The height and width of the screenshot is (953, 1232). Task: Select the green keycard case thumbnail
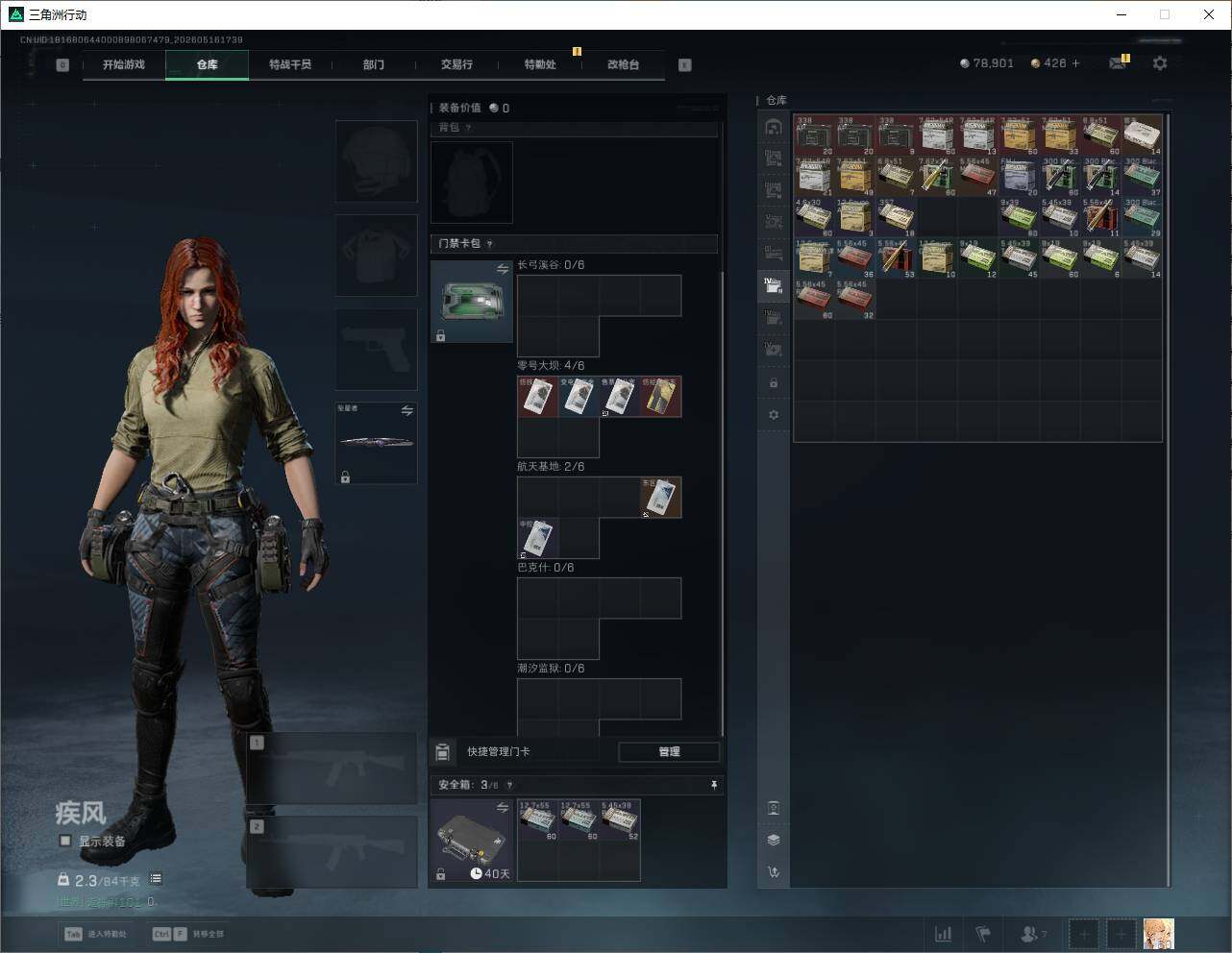[x=472, y=302]
